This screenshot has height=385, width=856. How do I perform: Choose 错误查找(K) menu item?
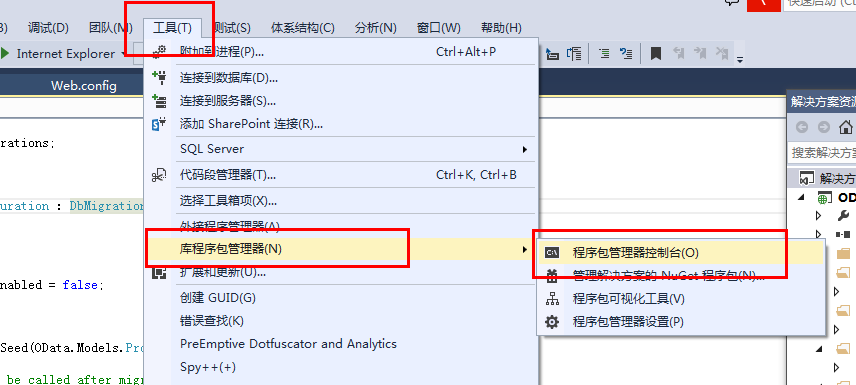(341, 321)
